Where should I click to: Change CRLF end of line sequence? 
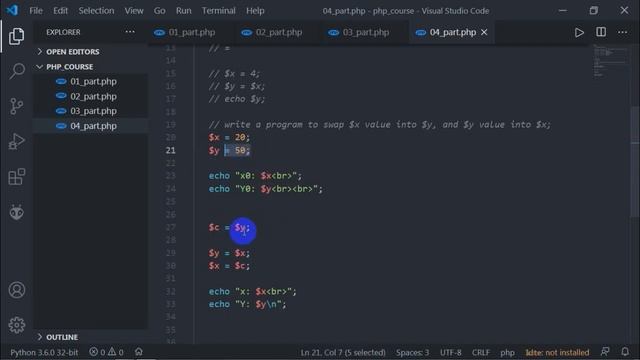[481, 352]
